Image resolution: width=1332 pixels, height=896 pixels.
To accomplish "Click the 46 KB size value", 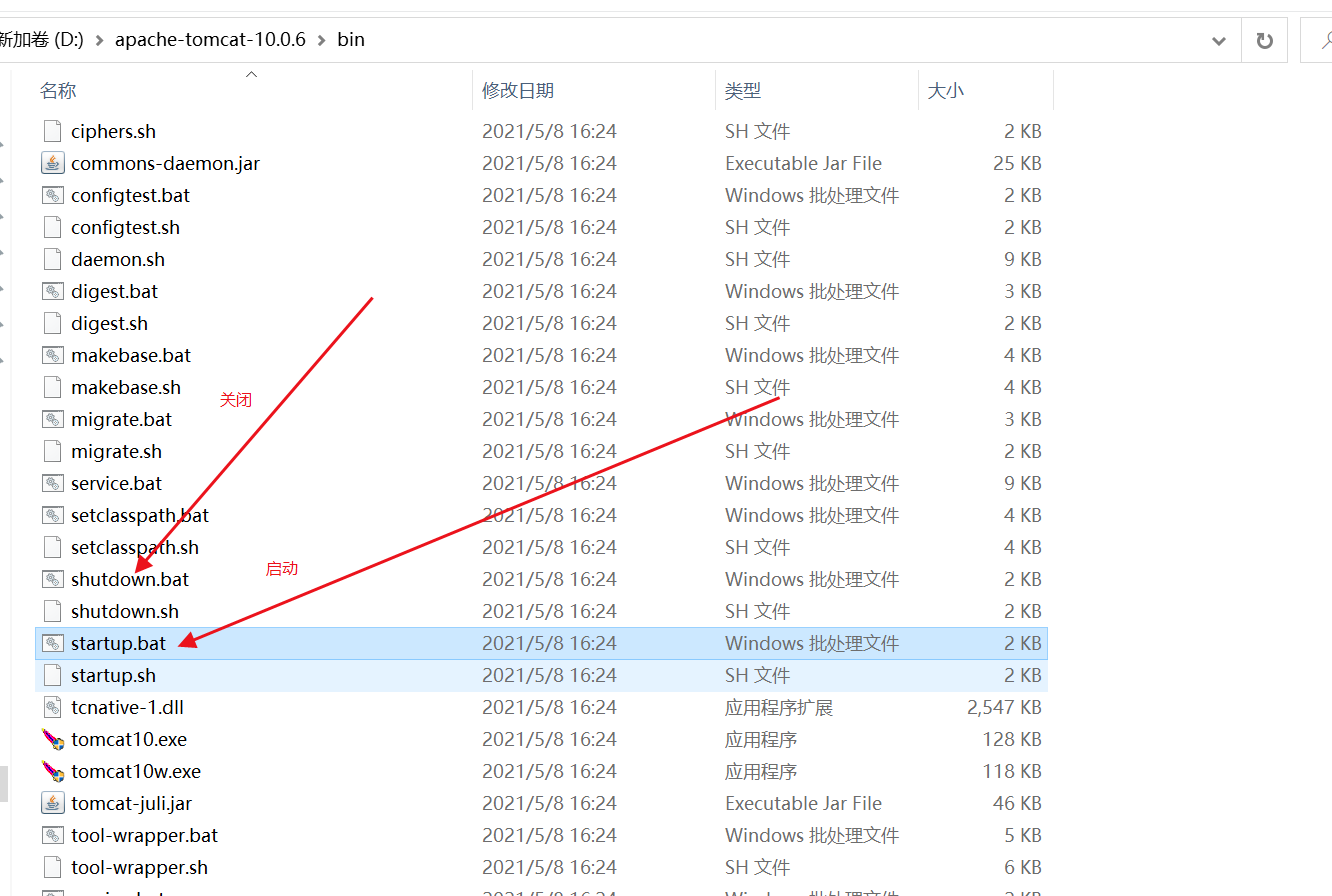I will tap(1017, 803).
